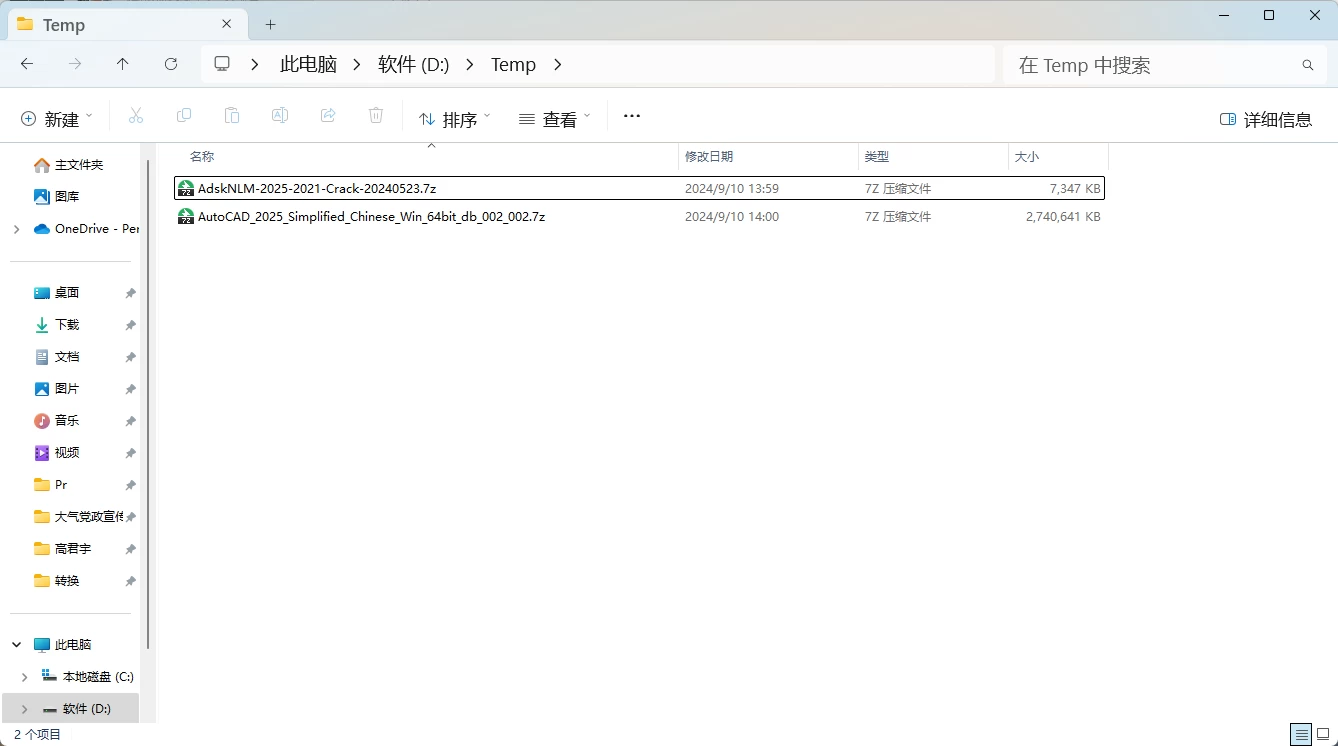Open the three-dots More options menu

631,116
